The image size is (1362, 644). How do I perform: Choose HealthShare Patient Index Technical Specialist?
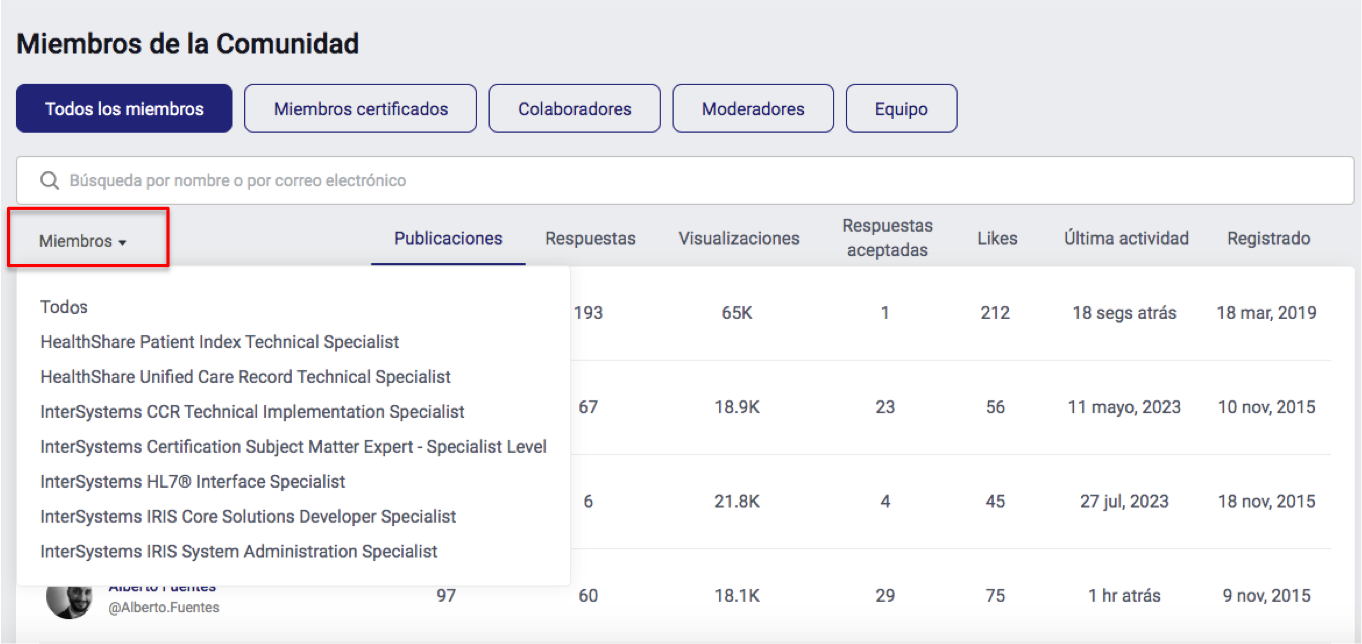coord(219,342)
